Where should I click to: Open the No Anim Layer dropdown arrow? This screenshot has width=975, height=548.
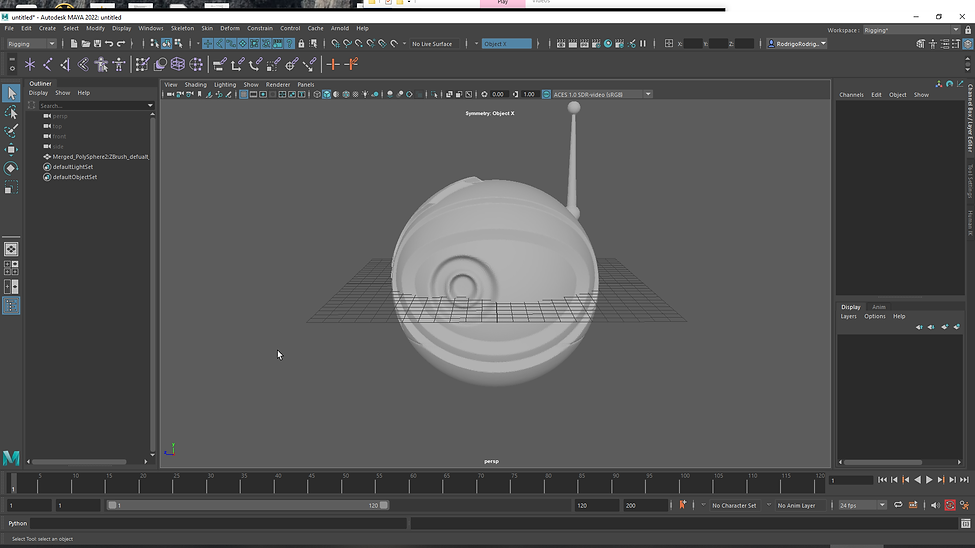[769, 505]
